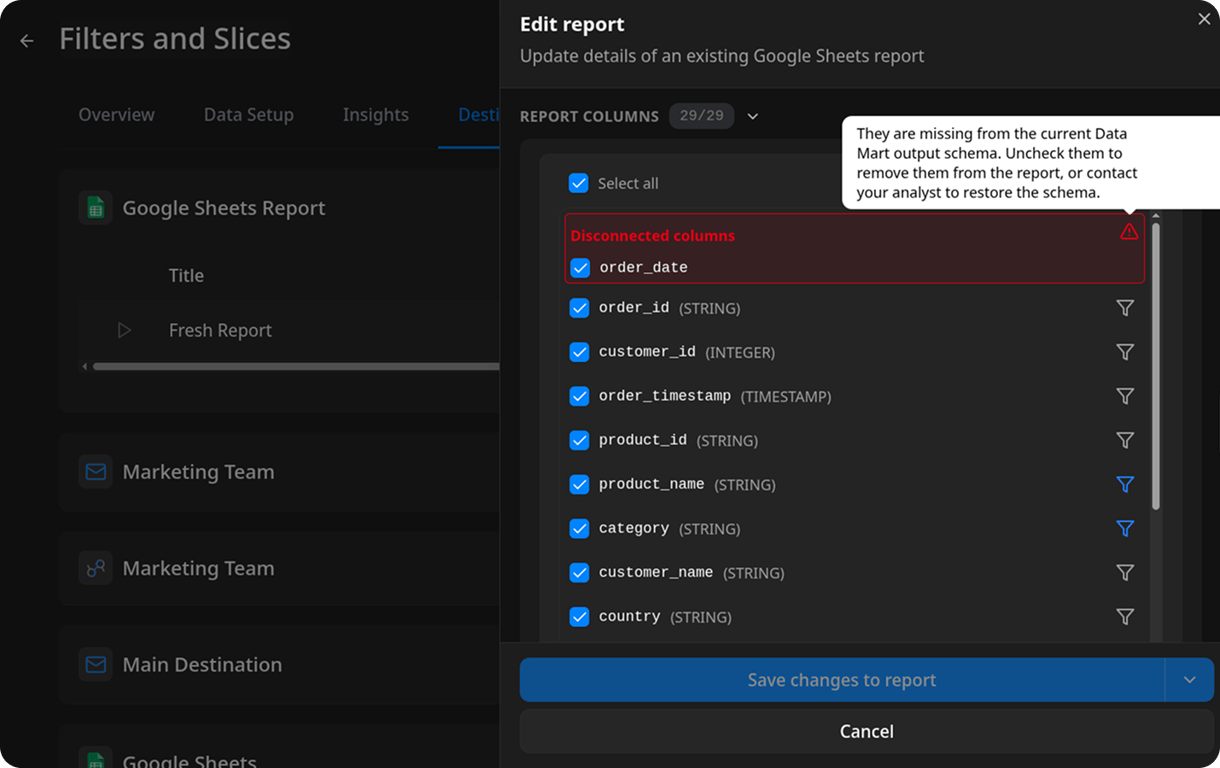
Task: Uncheck the product_name column
Action: point(579,484)
